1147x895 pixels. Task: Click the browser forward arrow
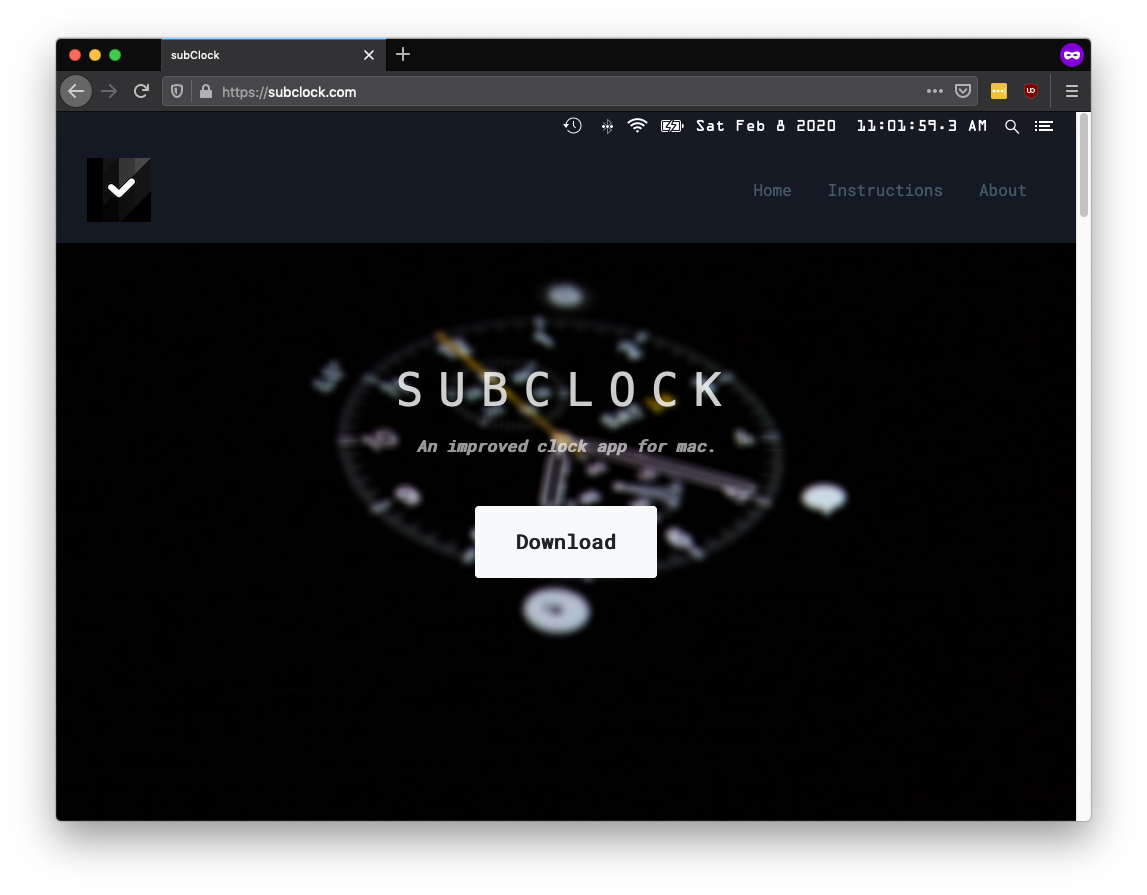(x=109, y=91)
